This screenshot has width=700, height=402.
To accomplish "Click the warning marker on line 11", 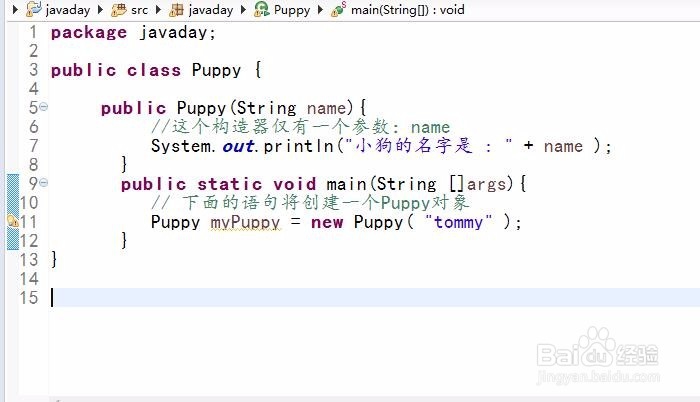I will 12,221.
